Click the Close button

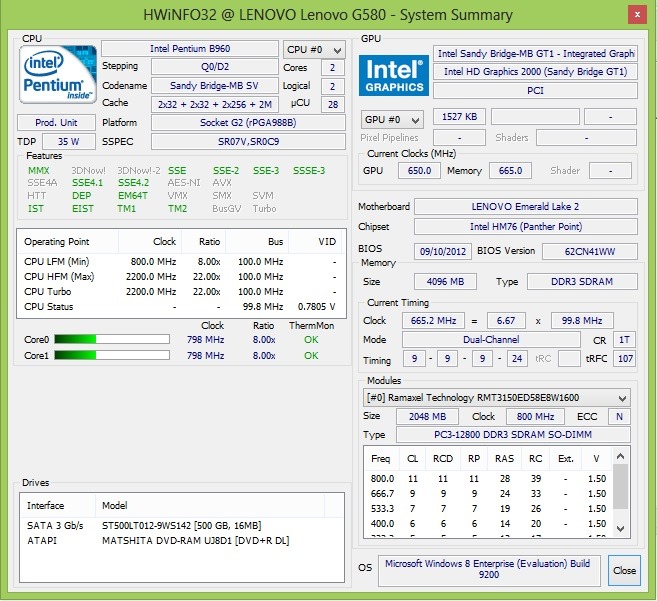[624, 570]
